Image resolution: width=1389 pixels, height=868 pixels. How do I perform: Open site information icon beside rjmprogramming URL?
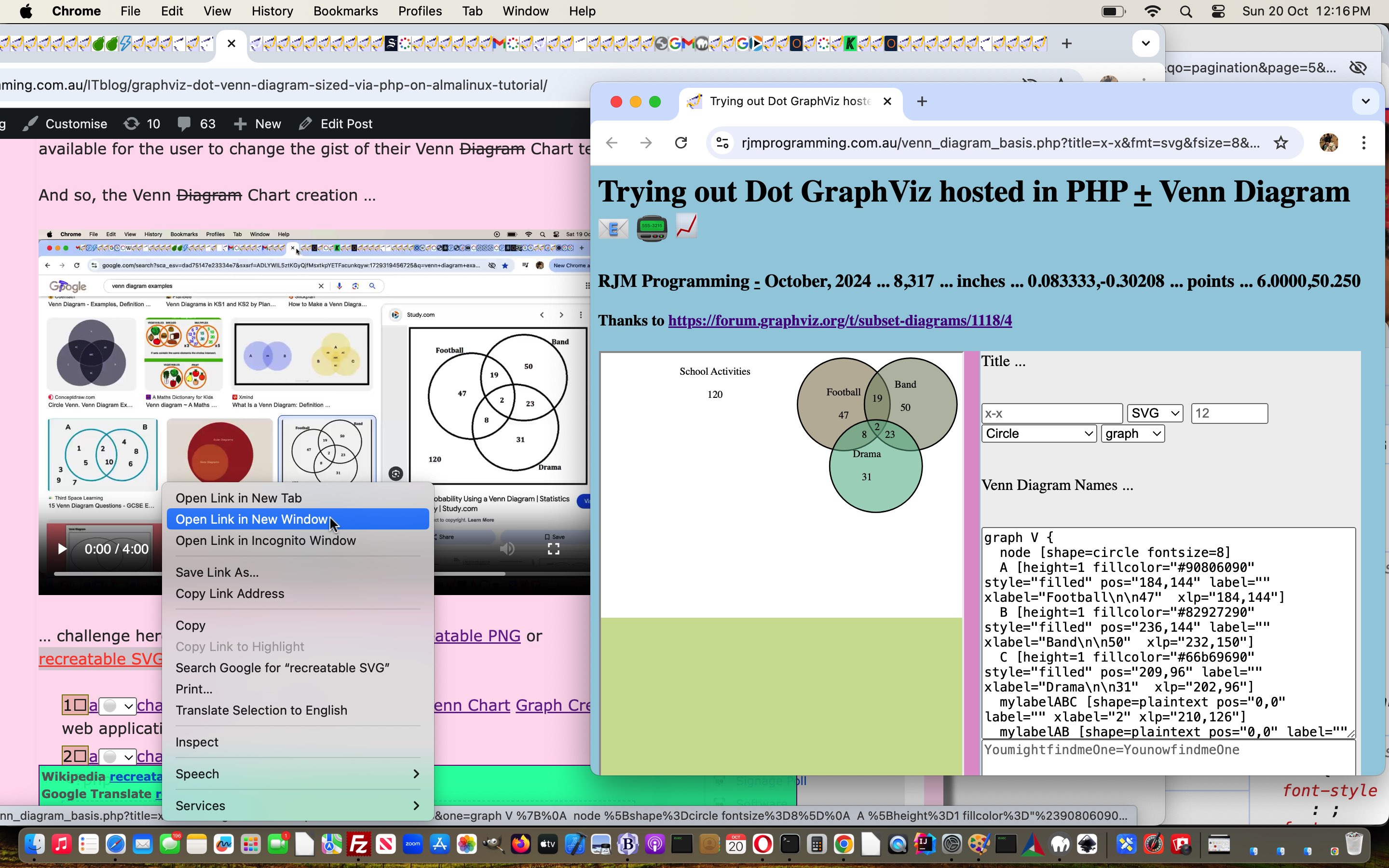722,143
